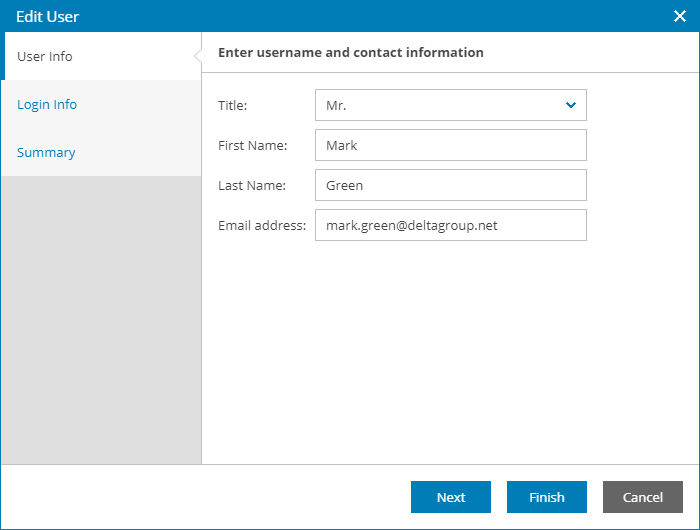Click the Edit User title bar text

click(x=48, y=16)
